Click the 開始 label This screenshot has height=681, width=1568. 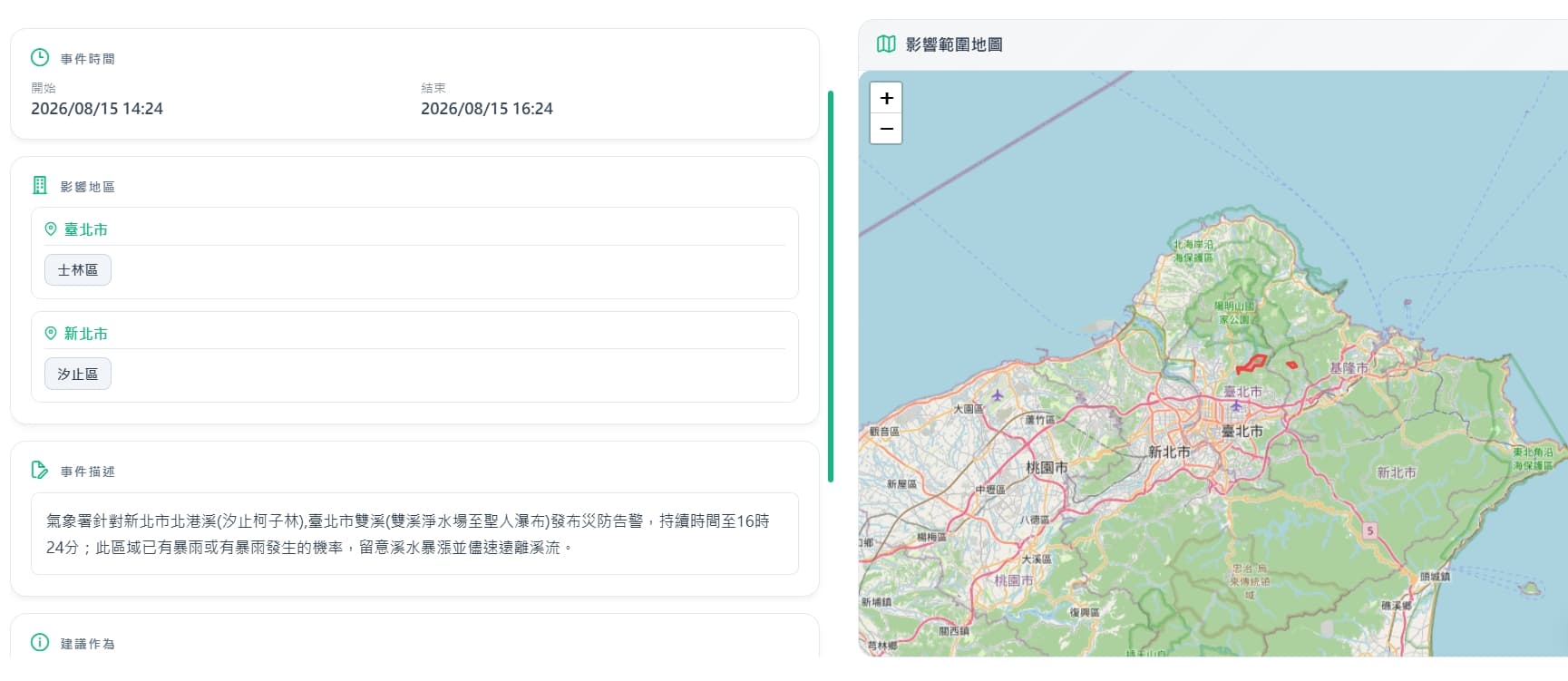click(44, 88)
